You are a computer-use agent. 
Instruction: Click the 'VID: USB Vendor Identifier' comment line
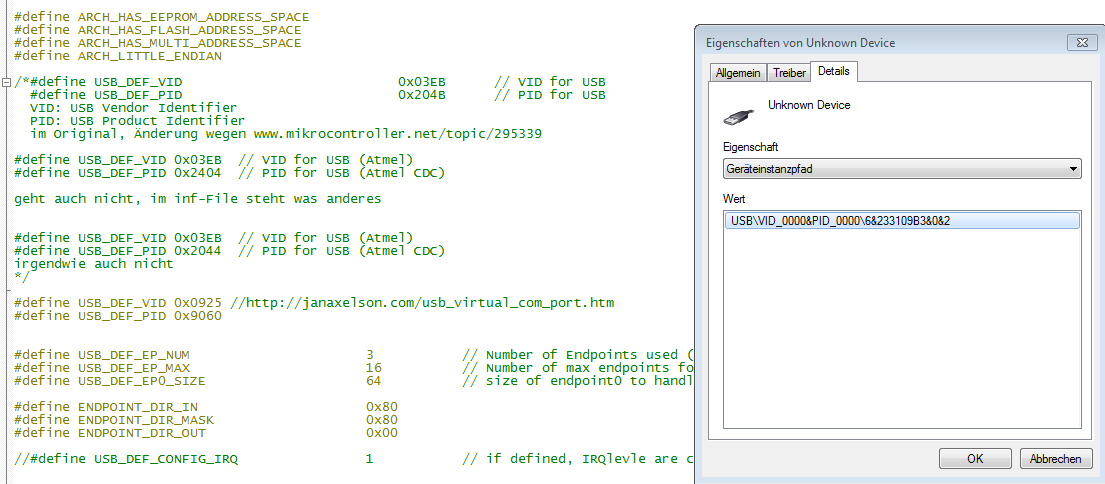coord(133,108)
